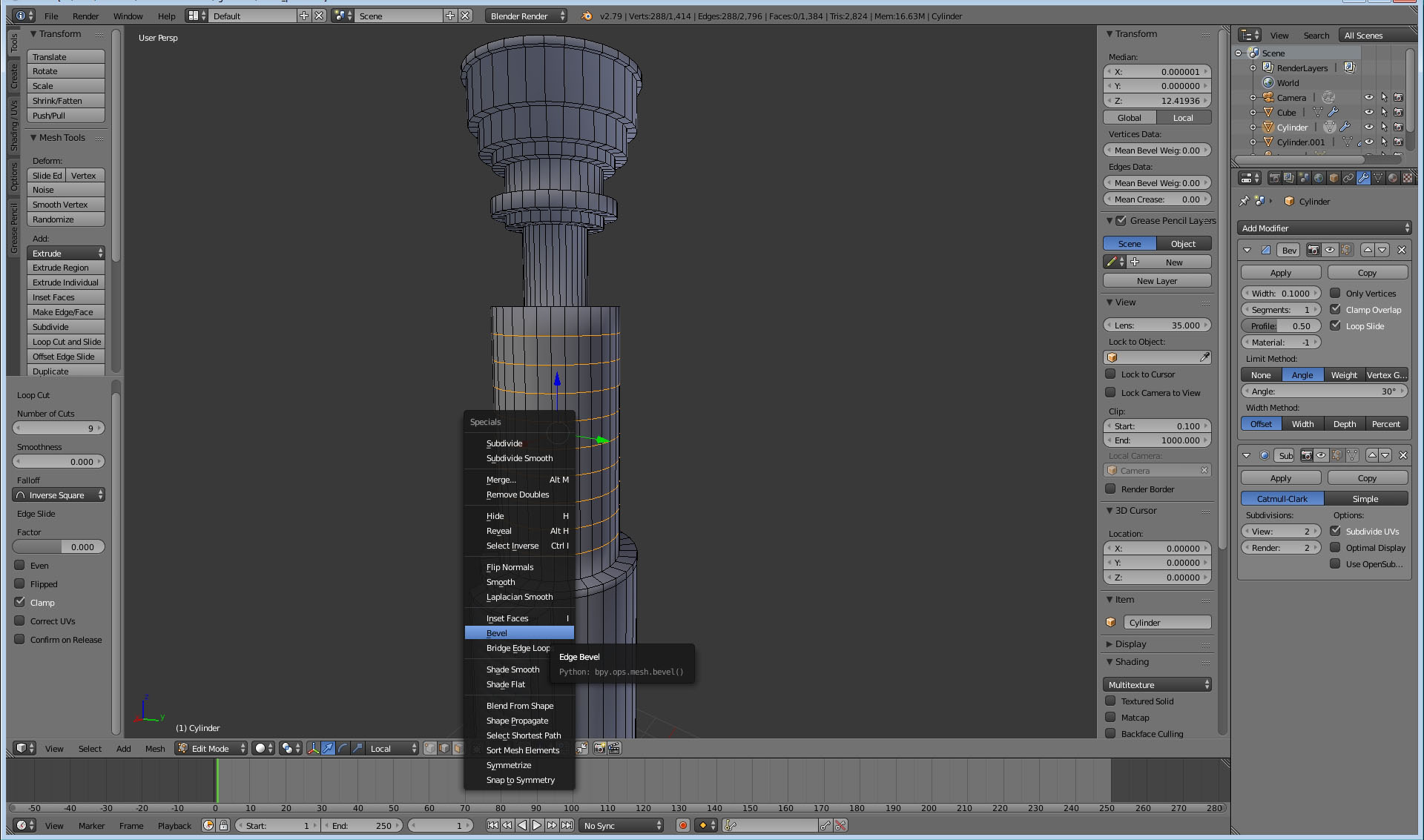Toggle the 3D manipulator axis icon
1424x840 pixels.
[314, 748]
